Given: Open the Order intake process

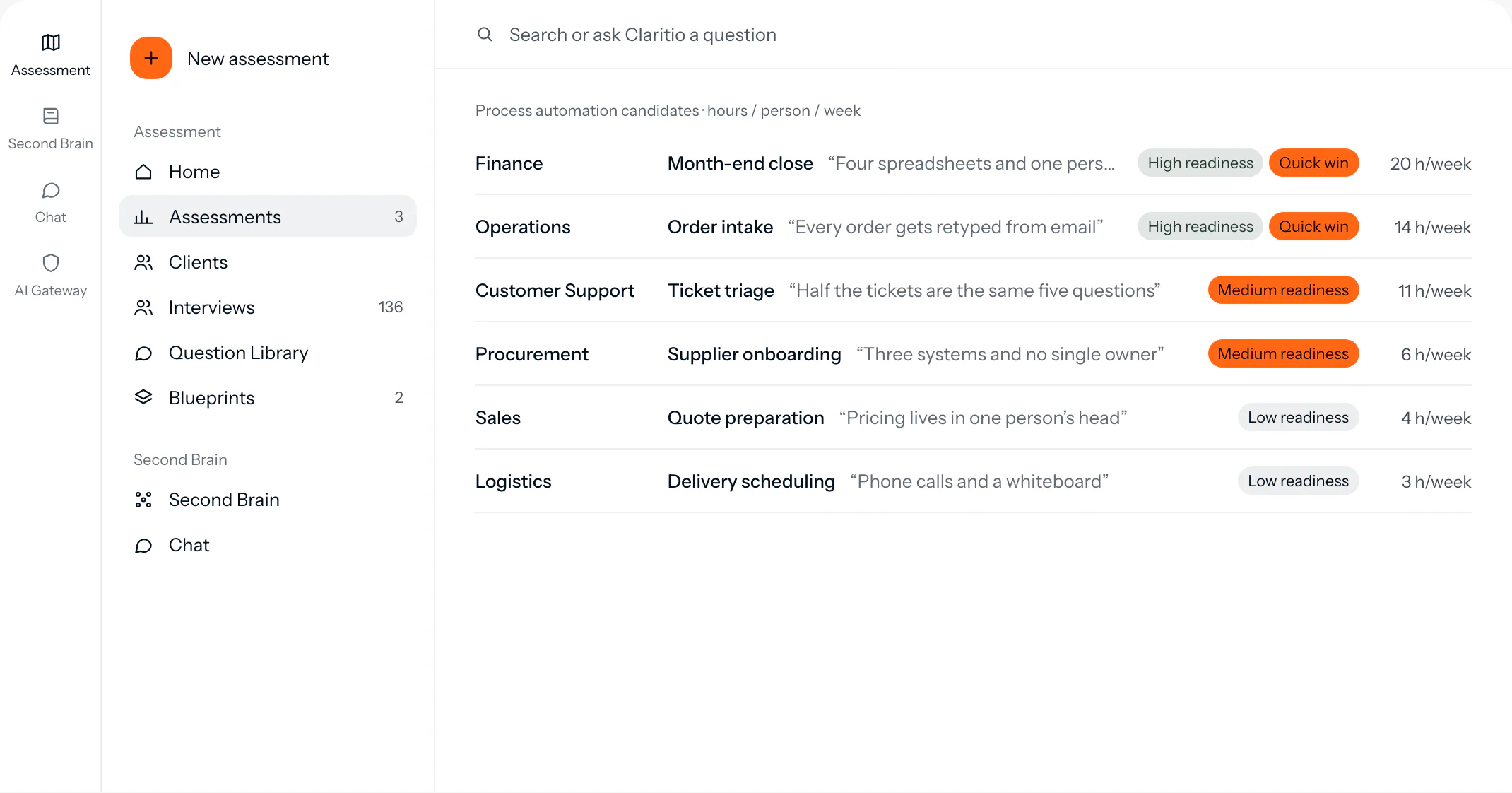Looking at the screenshot, I should coord(720,227).
